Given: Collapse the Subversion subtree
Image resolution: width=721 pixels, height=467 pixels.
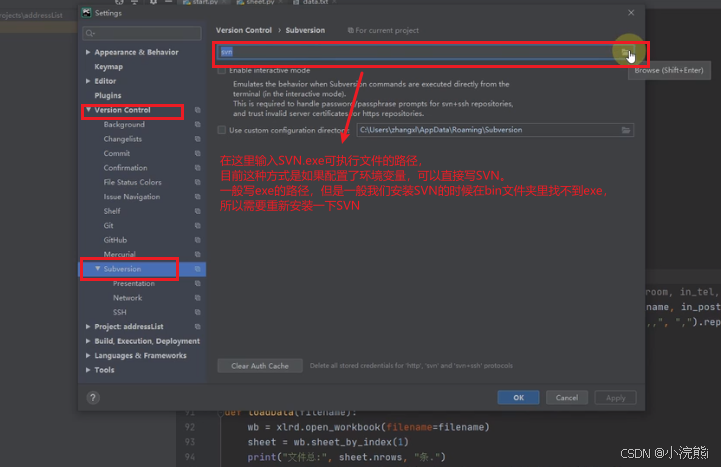Looking at the screenshot, I should (97, 268).
